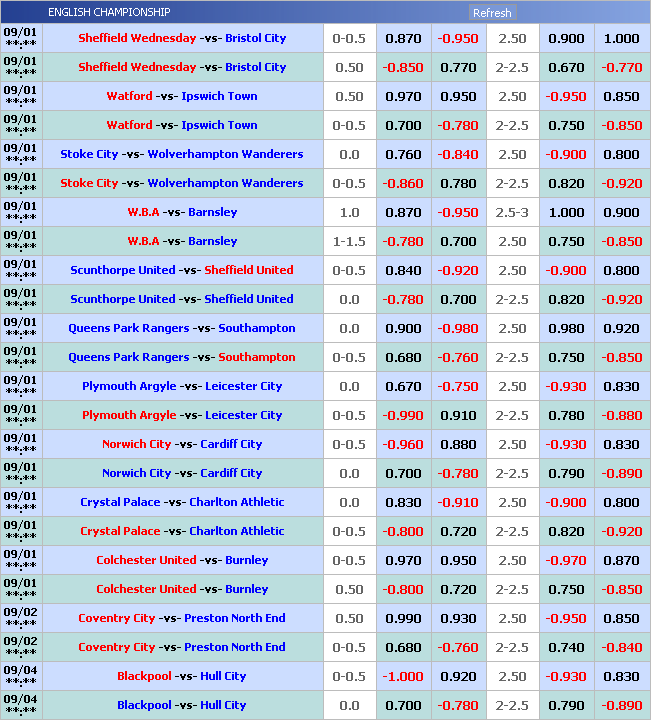The height and width of the screenshot is (720, 651).
Task: Click Bristol City in the 0.50 handicap row
Action: pos(255,67)
